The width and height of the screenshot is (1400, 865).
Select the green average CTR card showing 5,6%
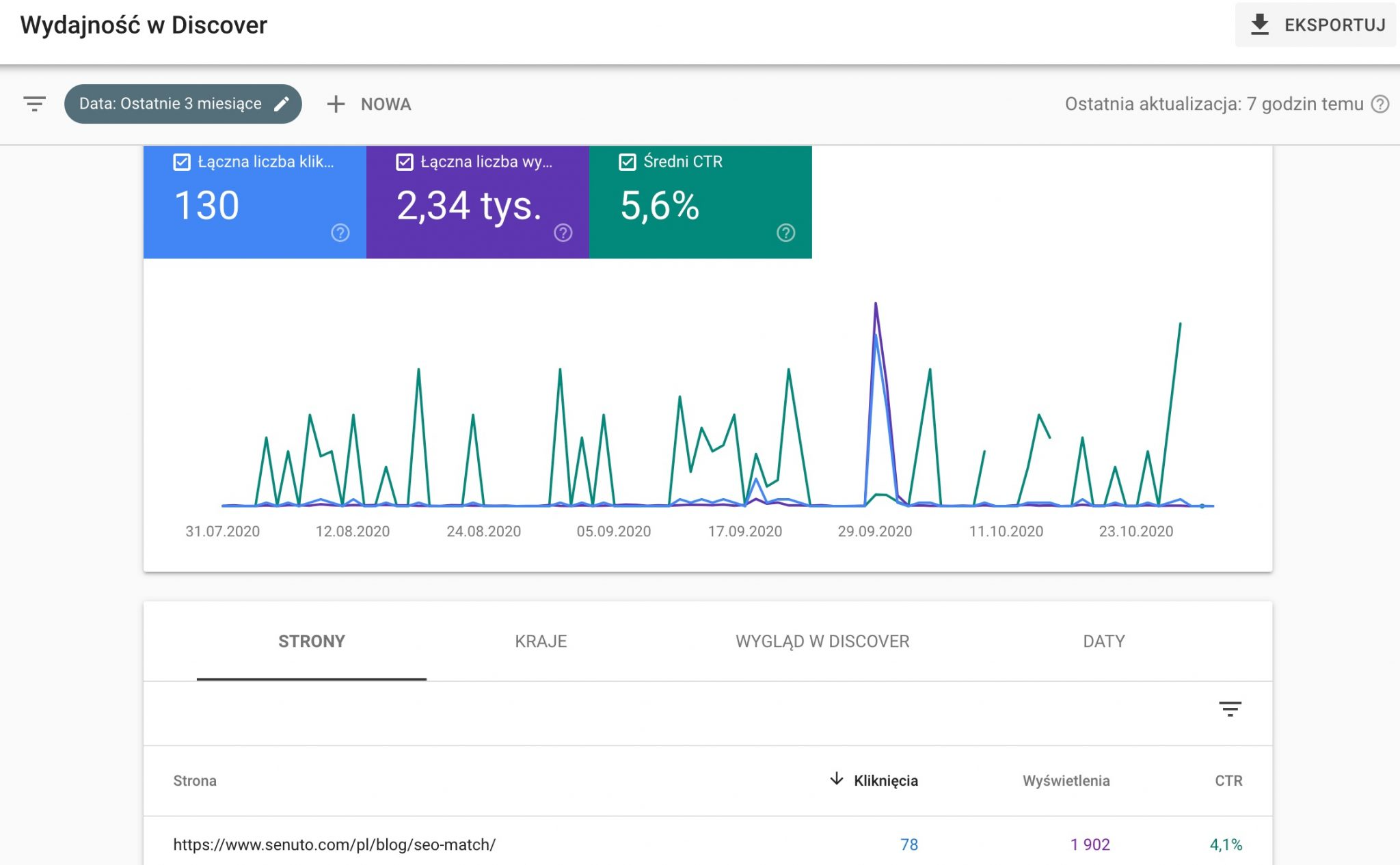click(701, 202)
